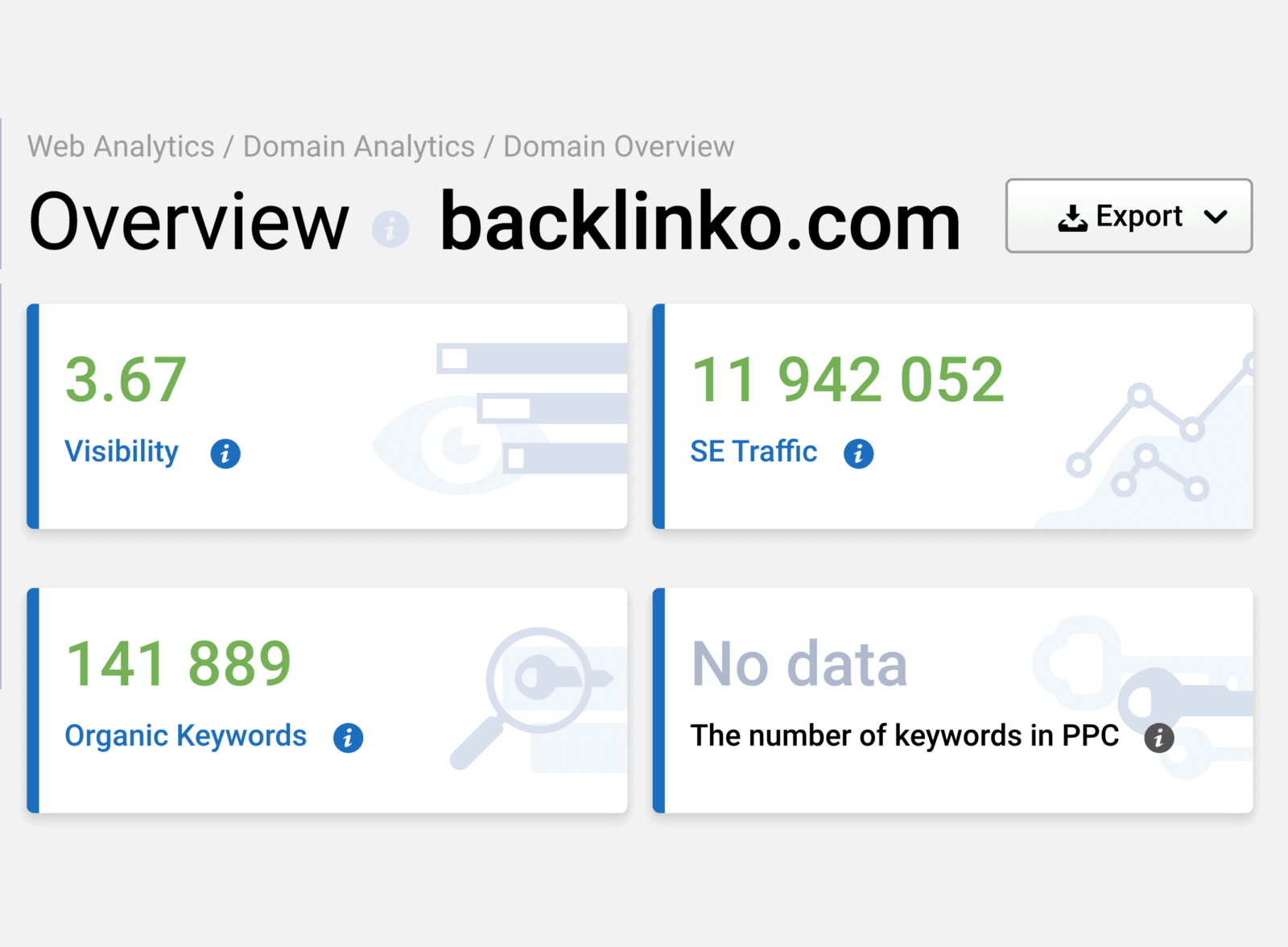Navigate to Domain Analytics breadcrumb
The width and height of the screenshot is (1288, 947).
point(359,147)
